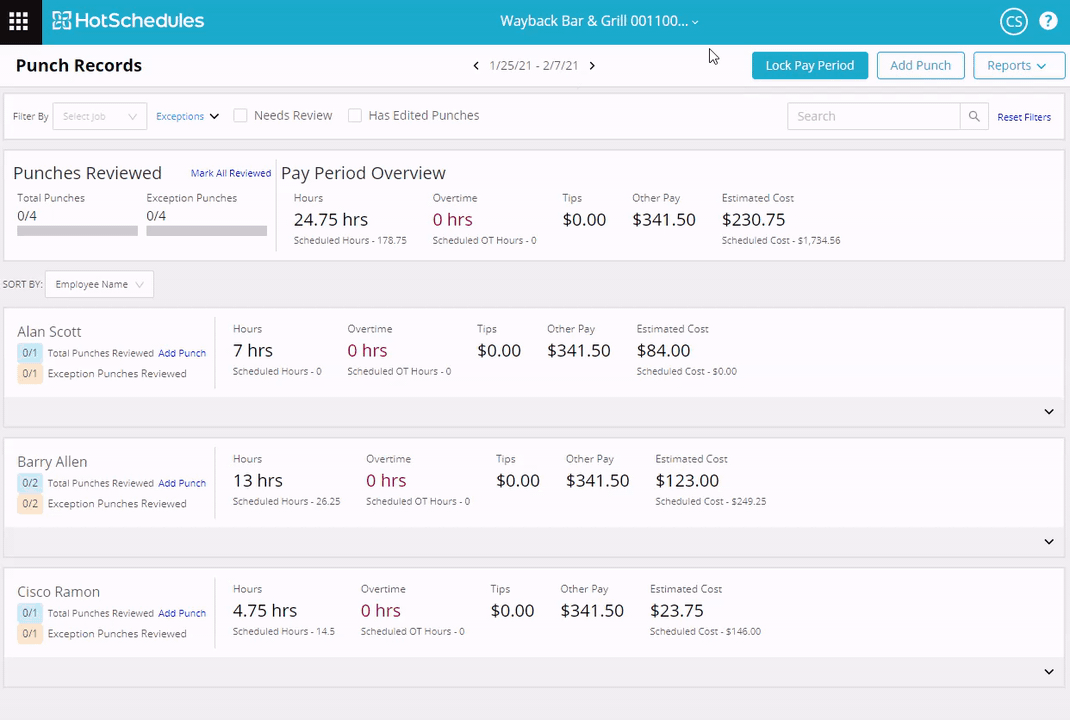
Task: Click the Total Punches progress bar
Action: pyautogui.click(x=77, y=231)
